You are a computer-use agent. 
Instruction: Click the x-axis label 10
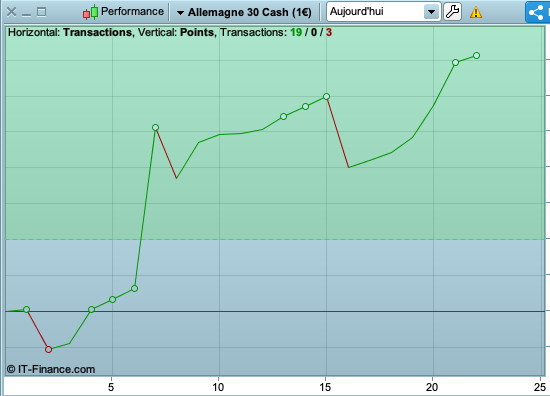point(218,387)
